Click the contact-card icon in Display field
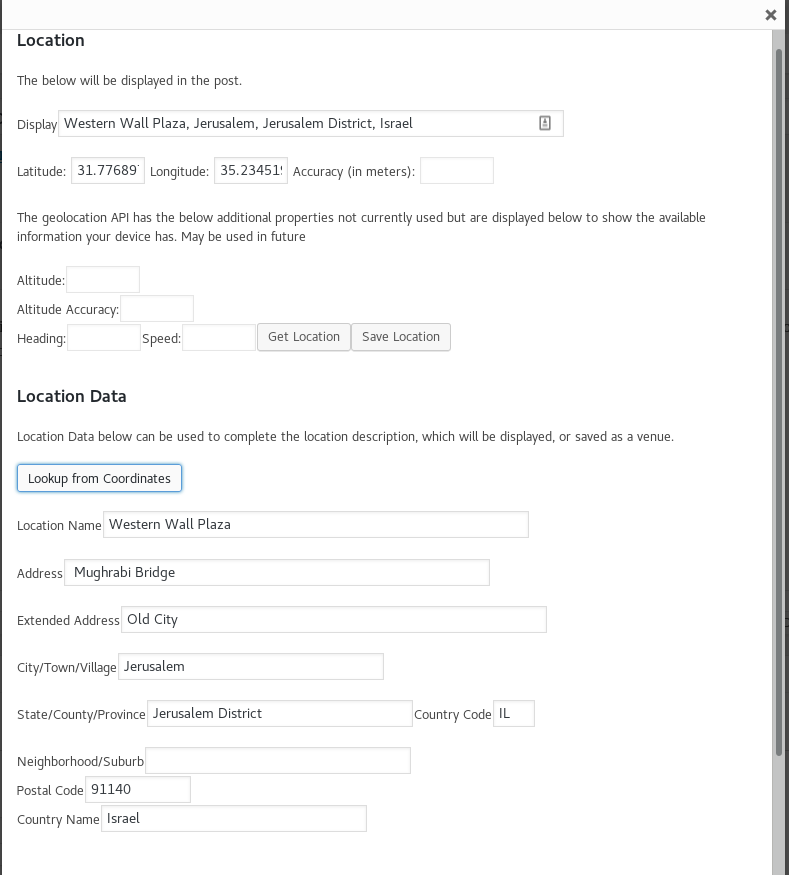The image size is (789, 875). tap(545, 123)
